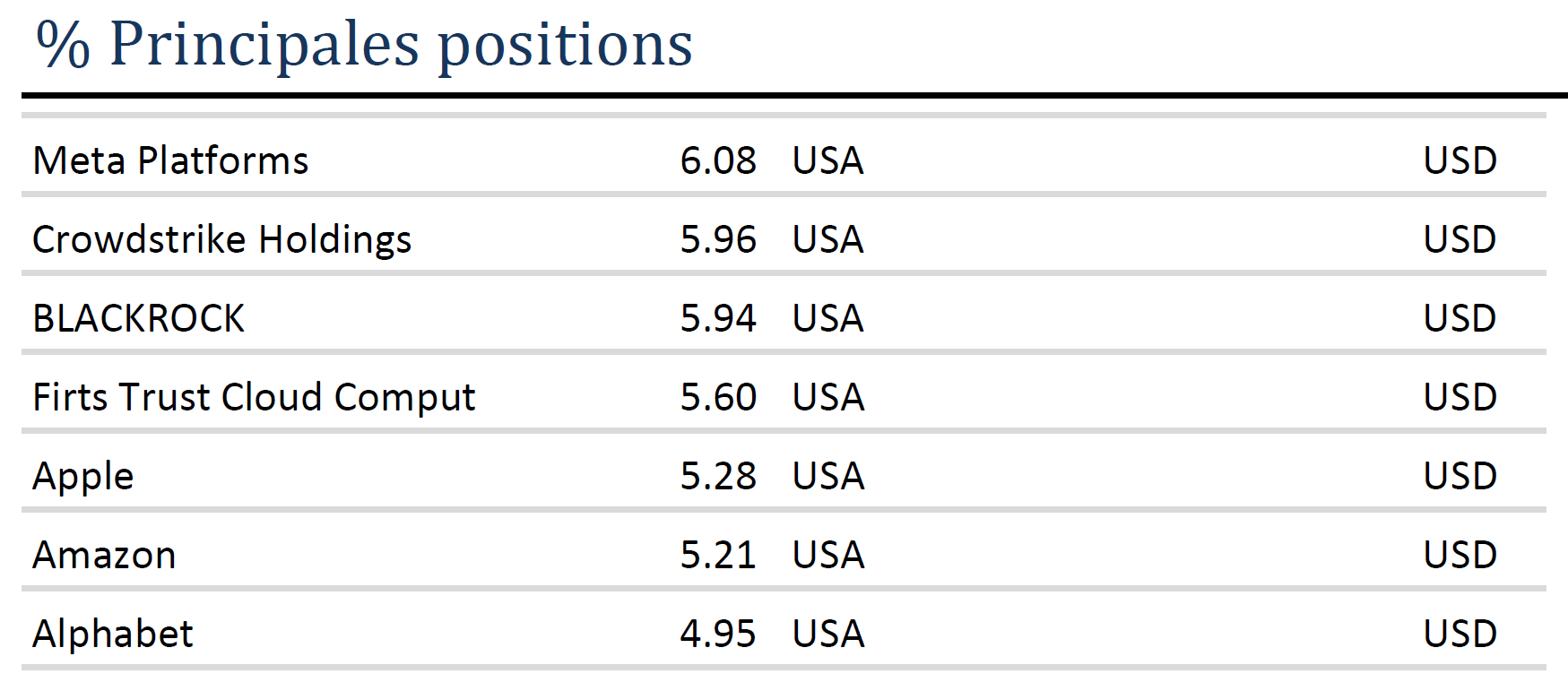
Task: Select the 4.95 weight for Alphabet
Action: pos(718,635)
